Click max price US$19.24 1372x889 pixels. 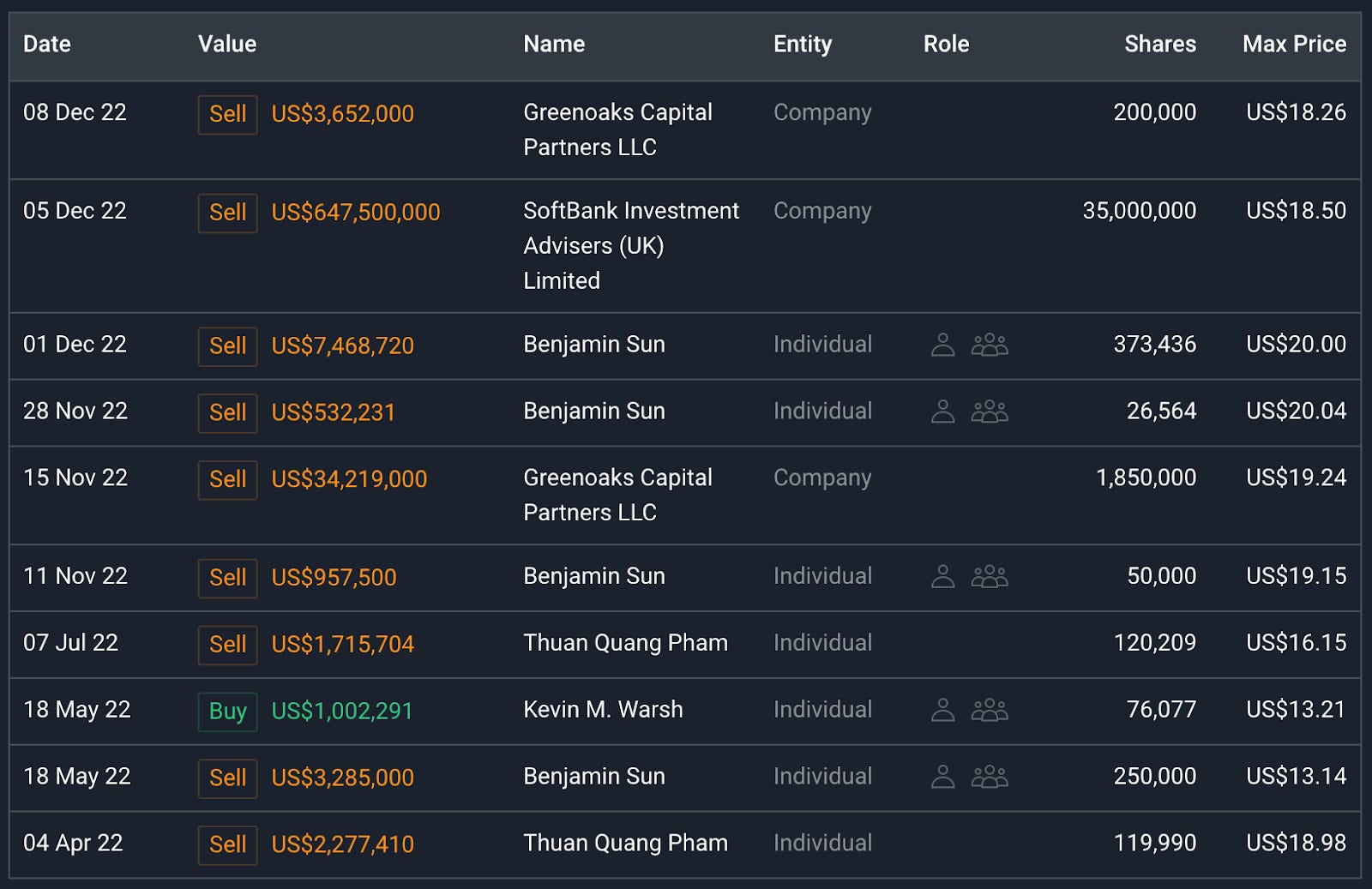(x=1296, y=478)
